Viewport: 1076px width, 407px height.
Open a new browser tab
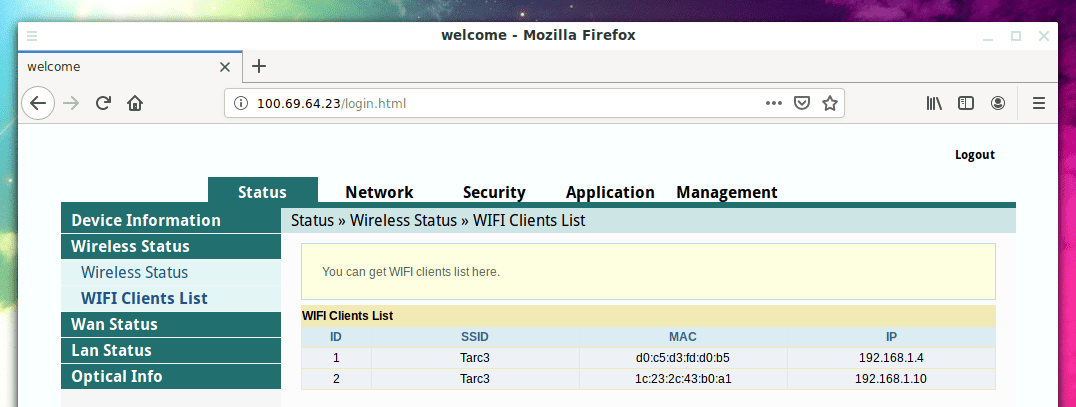click(x=259, y=67)
